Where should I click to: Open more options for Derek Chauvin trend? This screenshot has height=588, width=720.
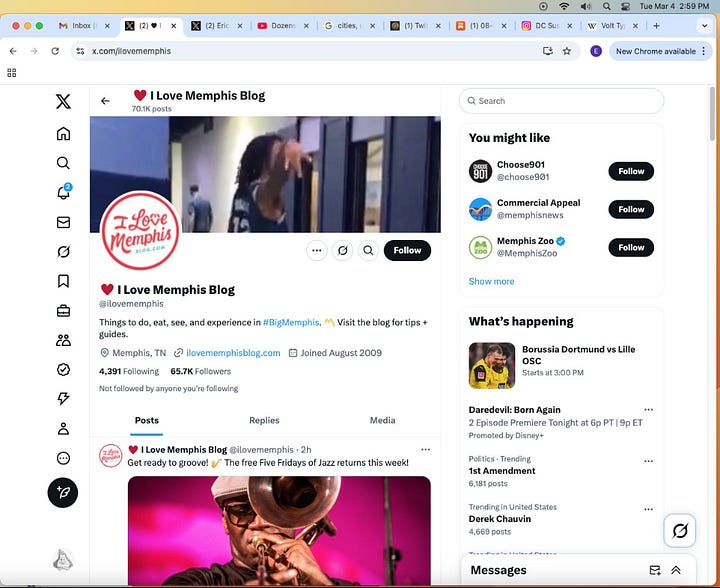pyautogui.click(x=648, y=509)
